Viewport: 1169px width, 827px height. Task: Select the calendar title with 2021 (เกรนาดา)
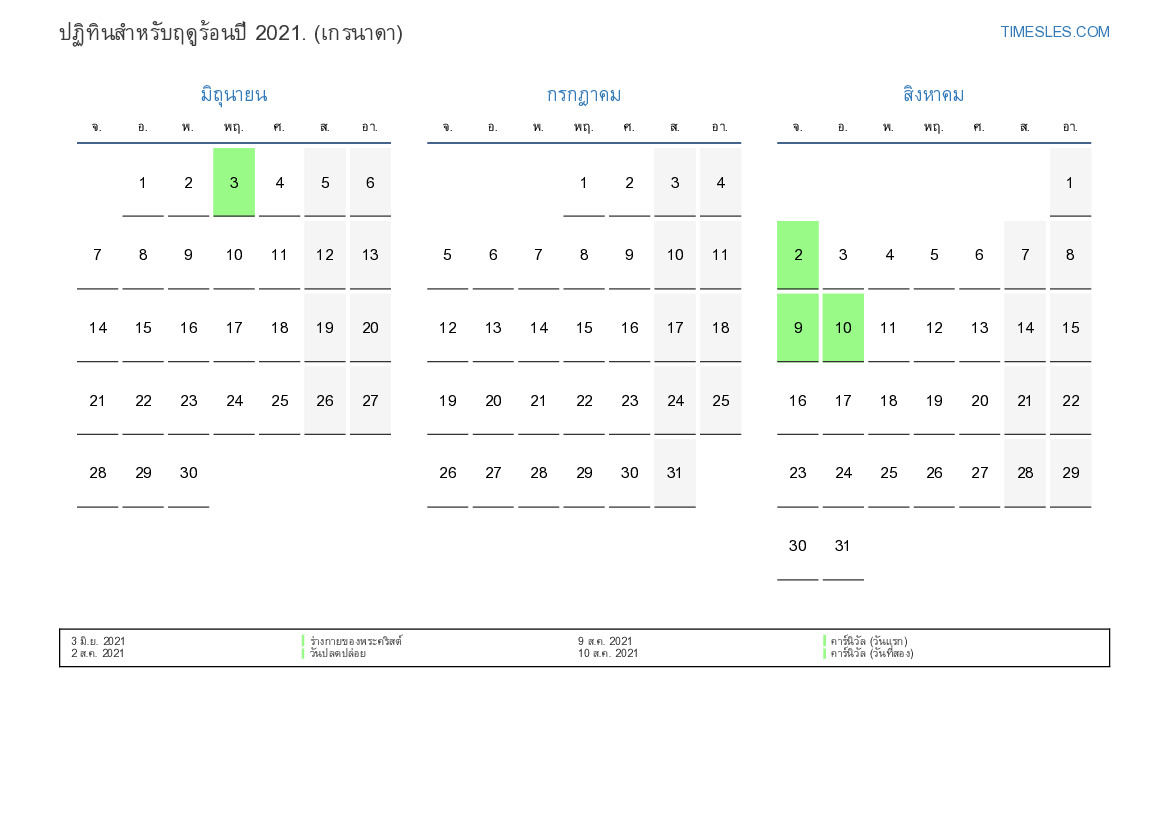pos(231,33)
